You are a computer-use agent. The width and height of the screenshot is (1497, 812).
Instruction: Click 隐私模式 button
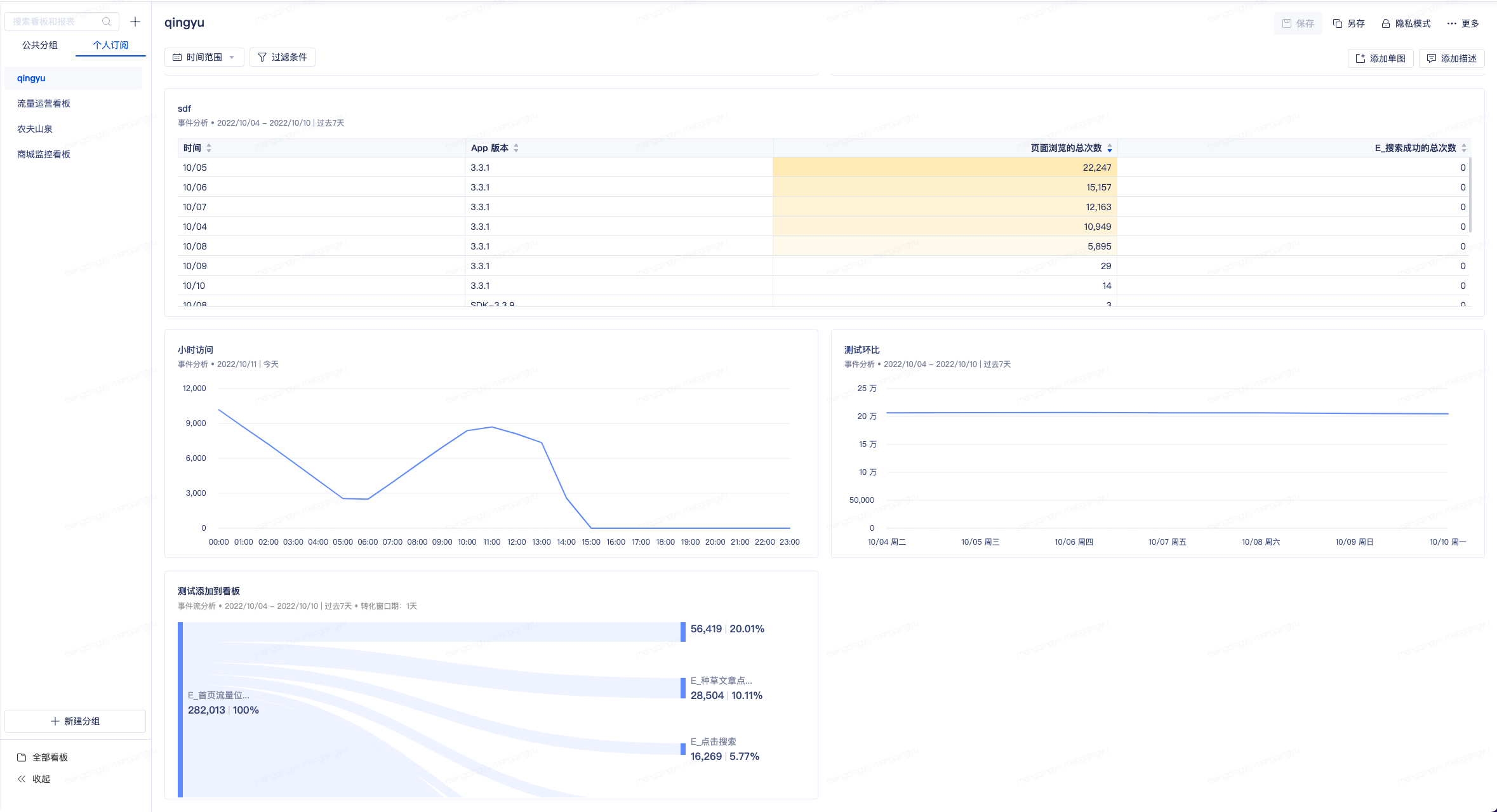click(1406, 23)
